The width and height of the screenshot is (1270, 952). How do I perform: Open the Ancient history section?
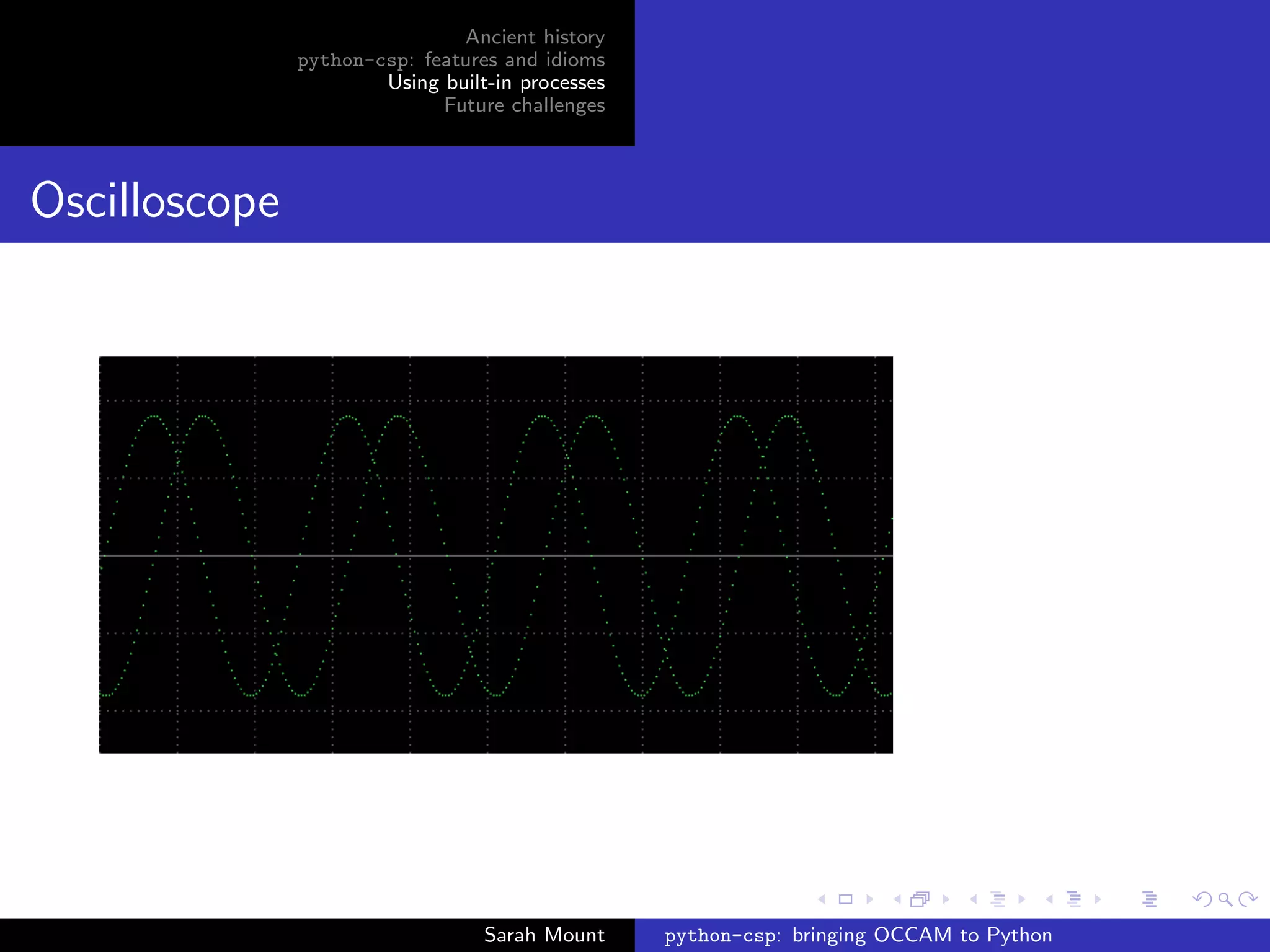(x=535, y=37)
